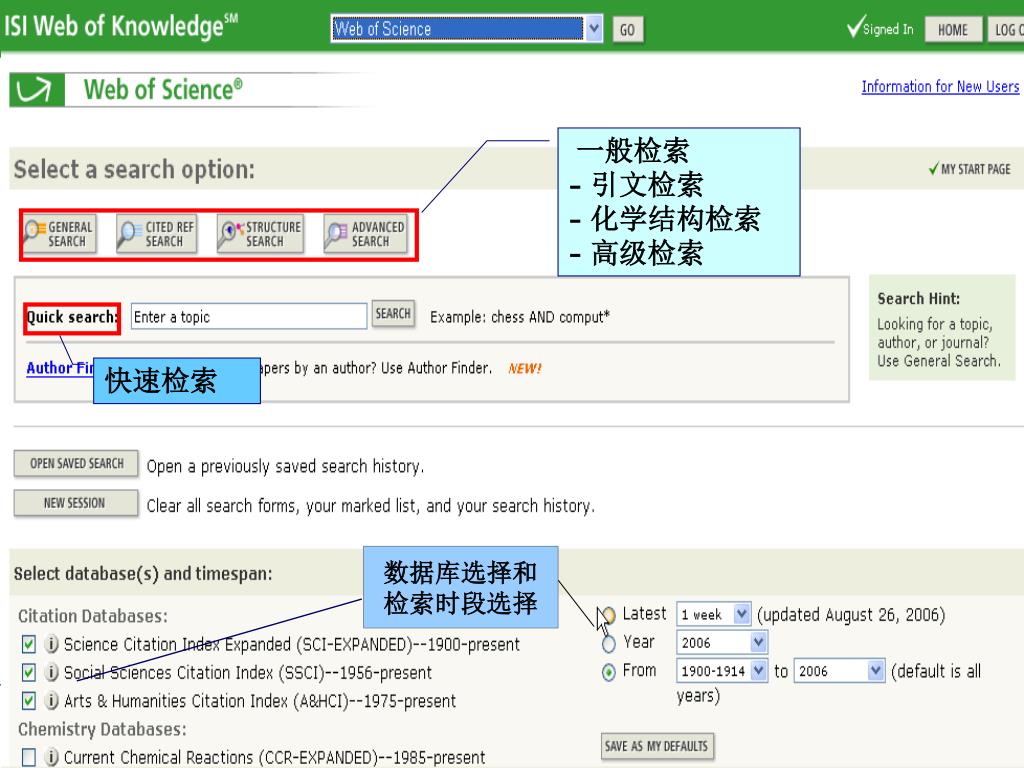The image size is (1024, 768).
Task: Click 'Chemistry Databases:' label
Action: 103,729
